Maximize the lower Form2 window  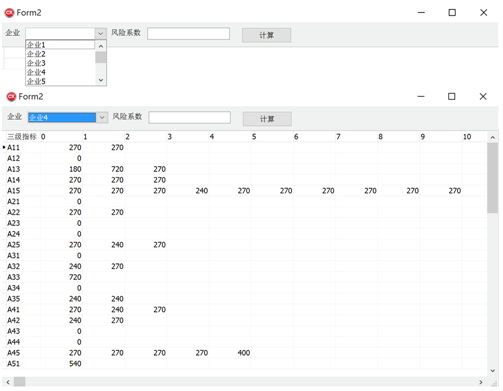[452, 97]
